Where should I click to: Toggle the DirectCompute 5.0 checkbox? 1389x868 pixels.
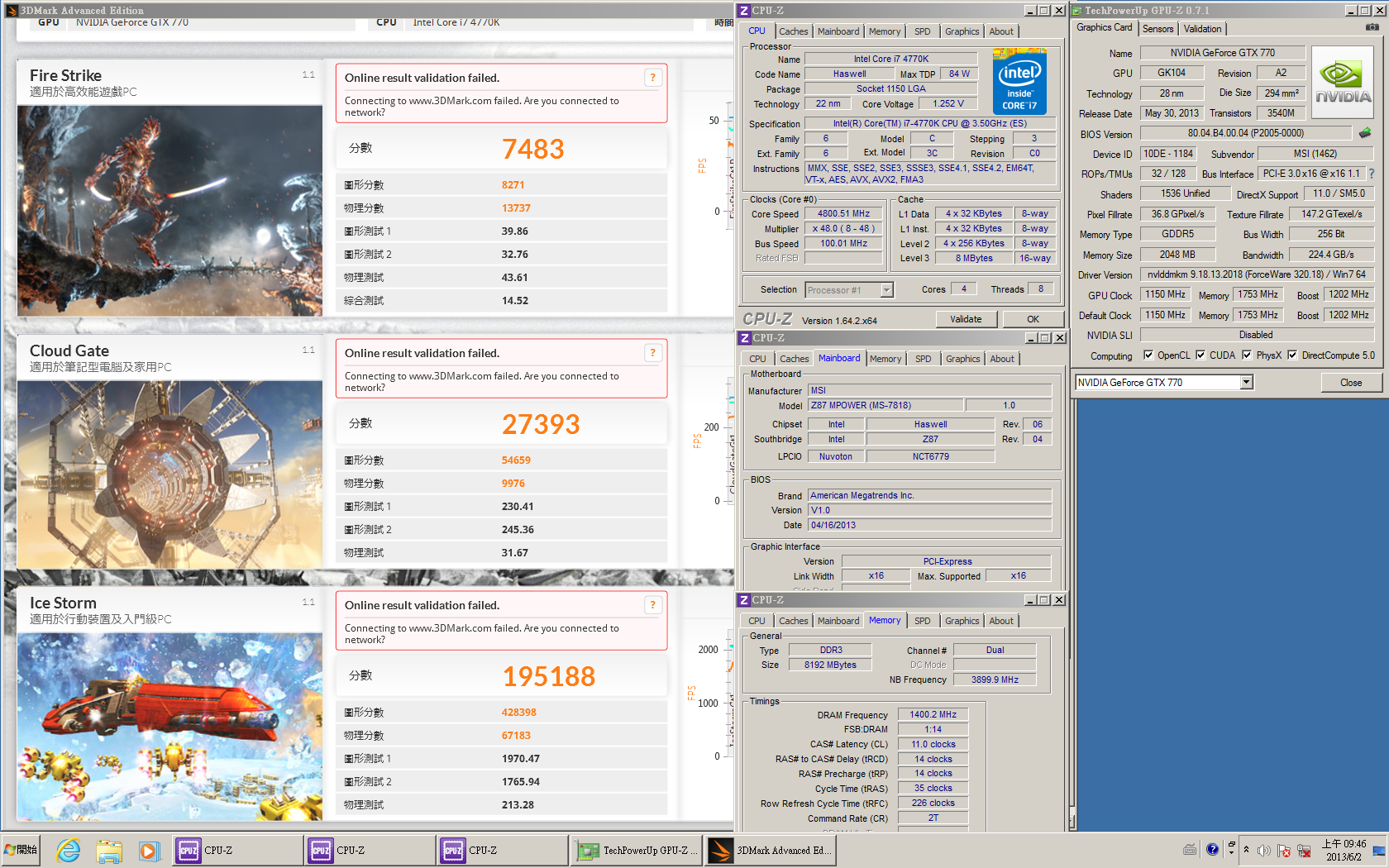point(1292,355)
